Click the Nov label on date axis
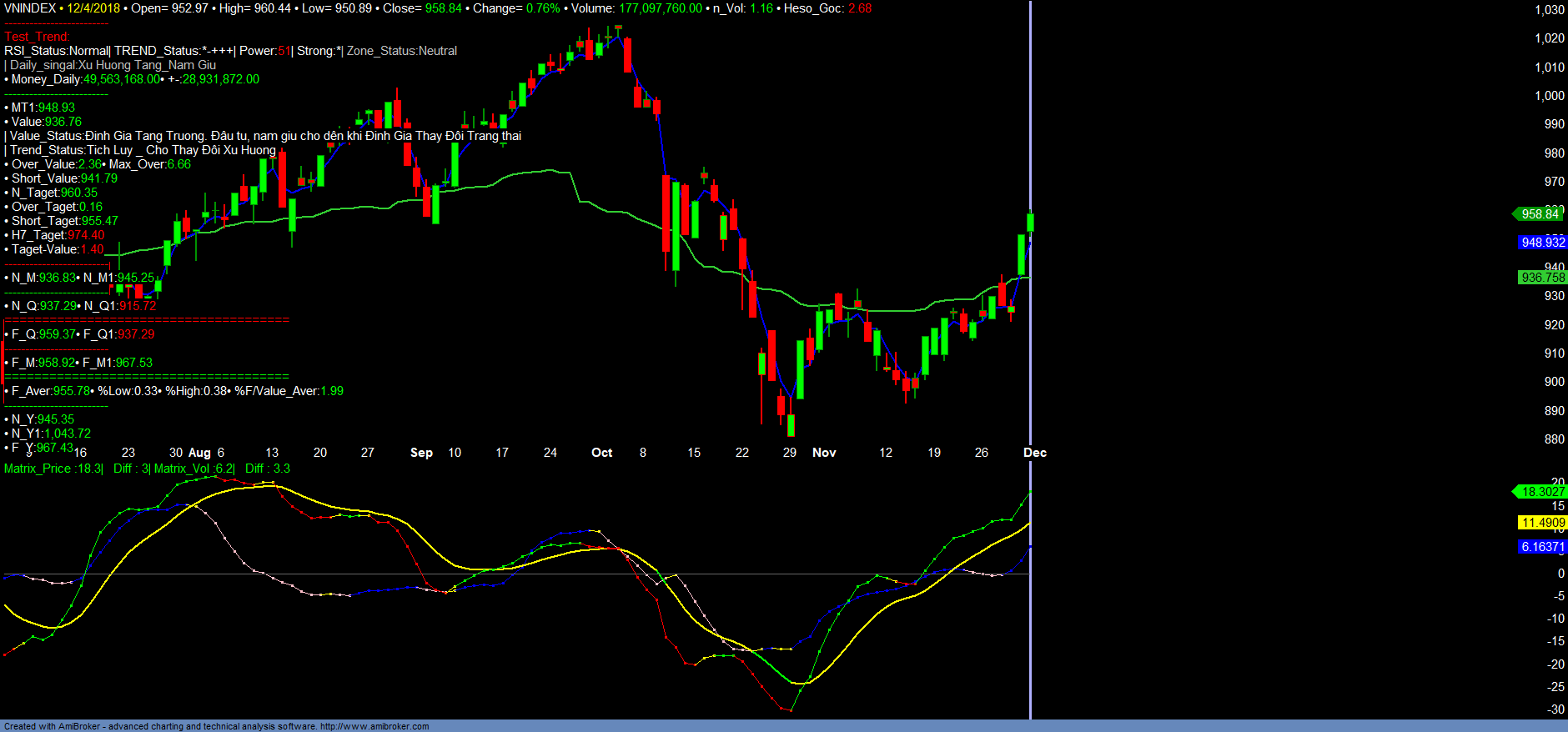 coord(823,453)
